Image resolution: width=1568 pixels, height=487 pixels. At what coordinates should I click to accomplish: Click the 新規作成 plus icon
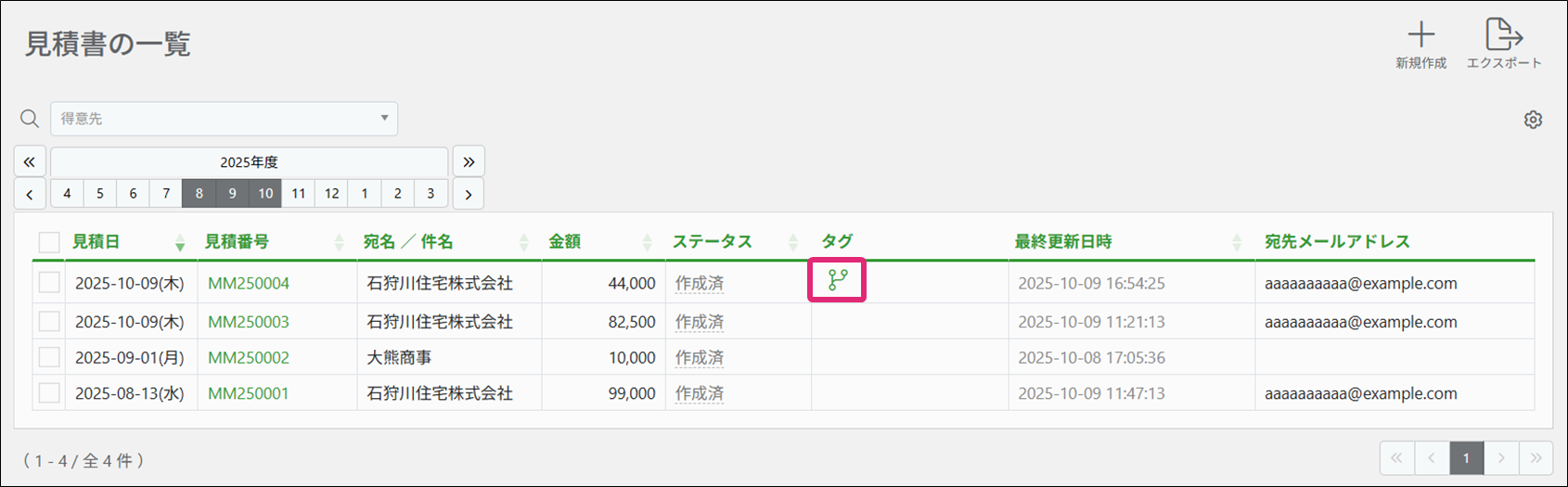point(1420,36)
